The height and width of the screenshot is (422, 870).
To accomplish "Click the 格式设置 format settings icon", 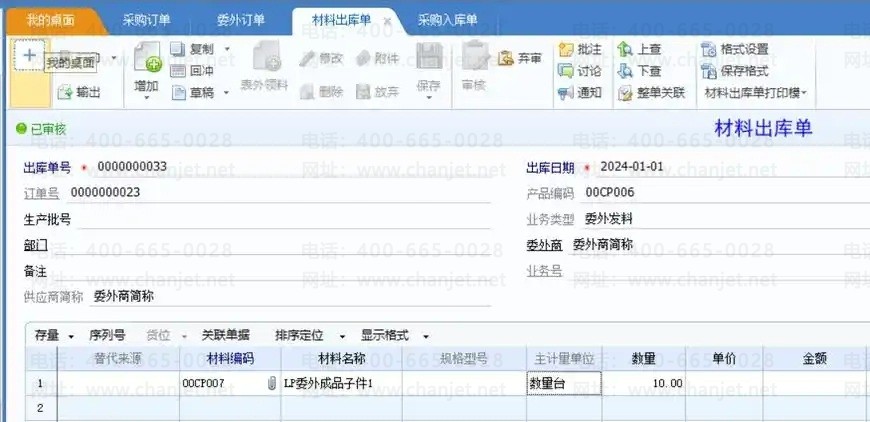I will [709, 49].
